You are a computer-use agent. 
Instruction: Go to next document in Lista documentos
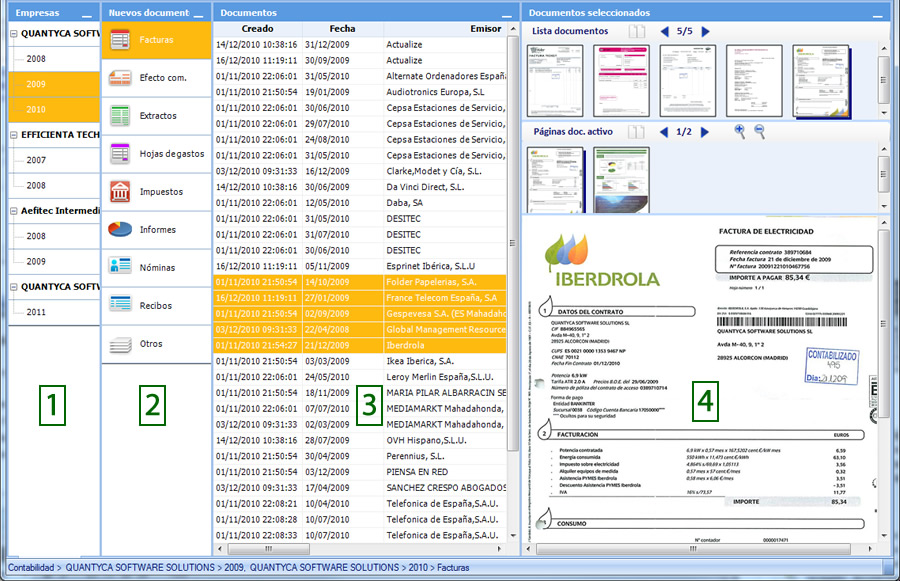(x=705, y=32)
